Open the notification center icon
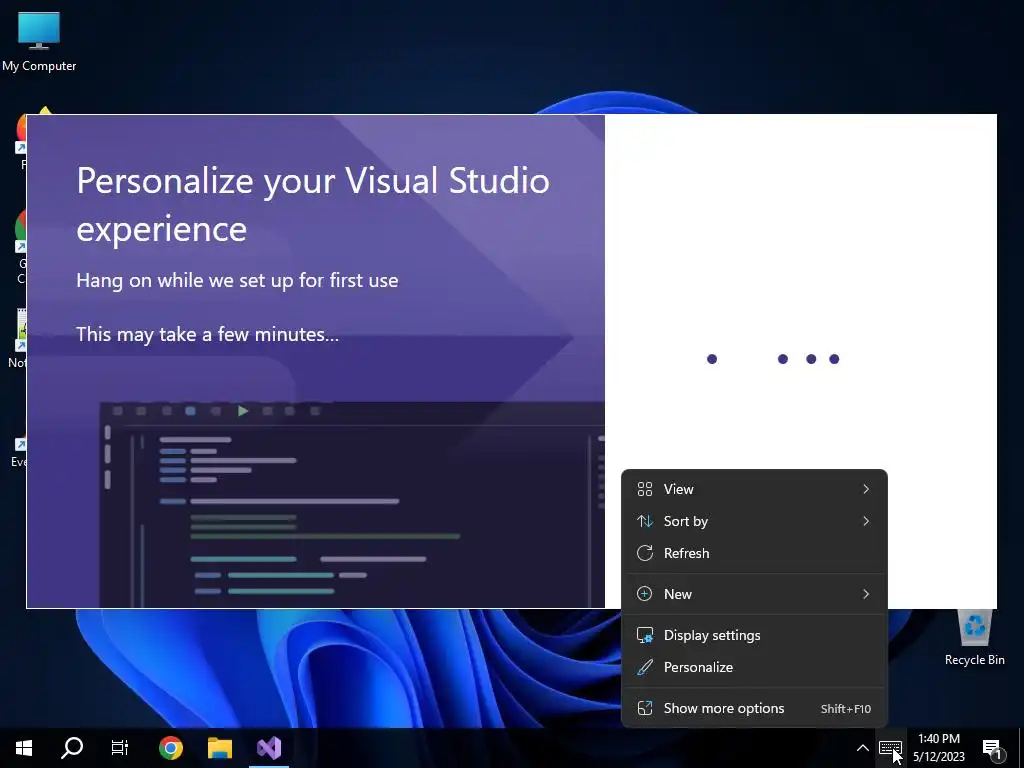Image resolution: width=1024 pixels, height=768 pixels. click(992, 749)
